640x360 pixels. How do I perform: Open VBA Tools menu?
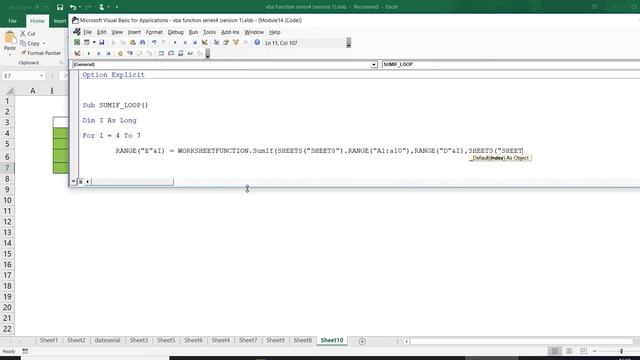(209, 32)
